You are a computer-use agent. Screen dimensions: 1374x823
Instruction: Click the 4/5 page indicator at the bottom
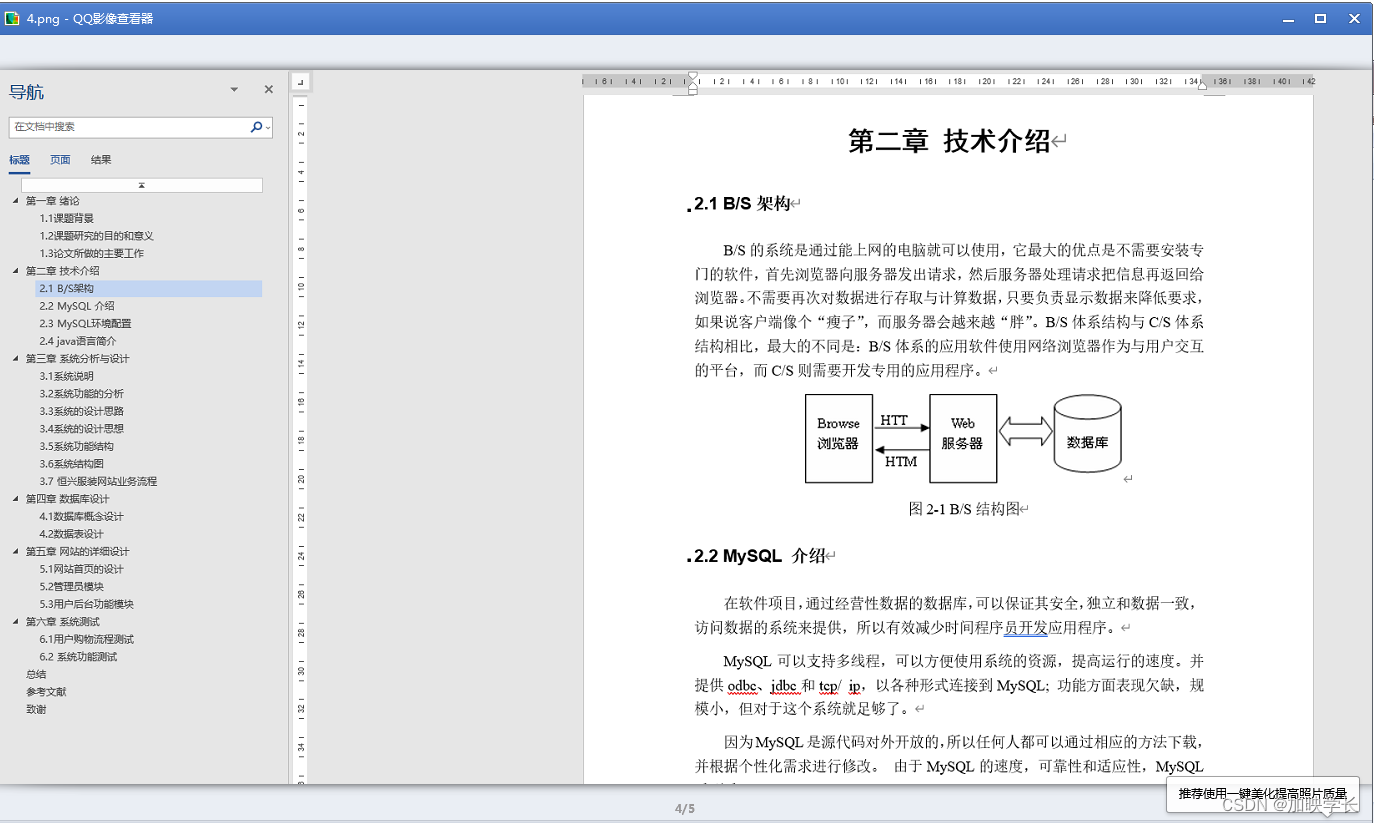(685, 808)
